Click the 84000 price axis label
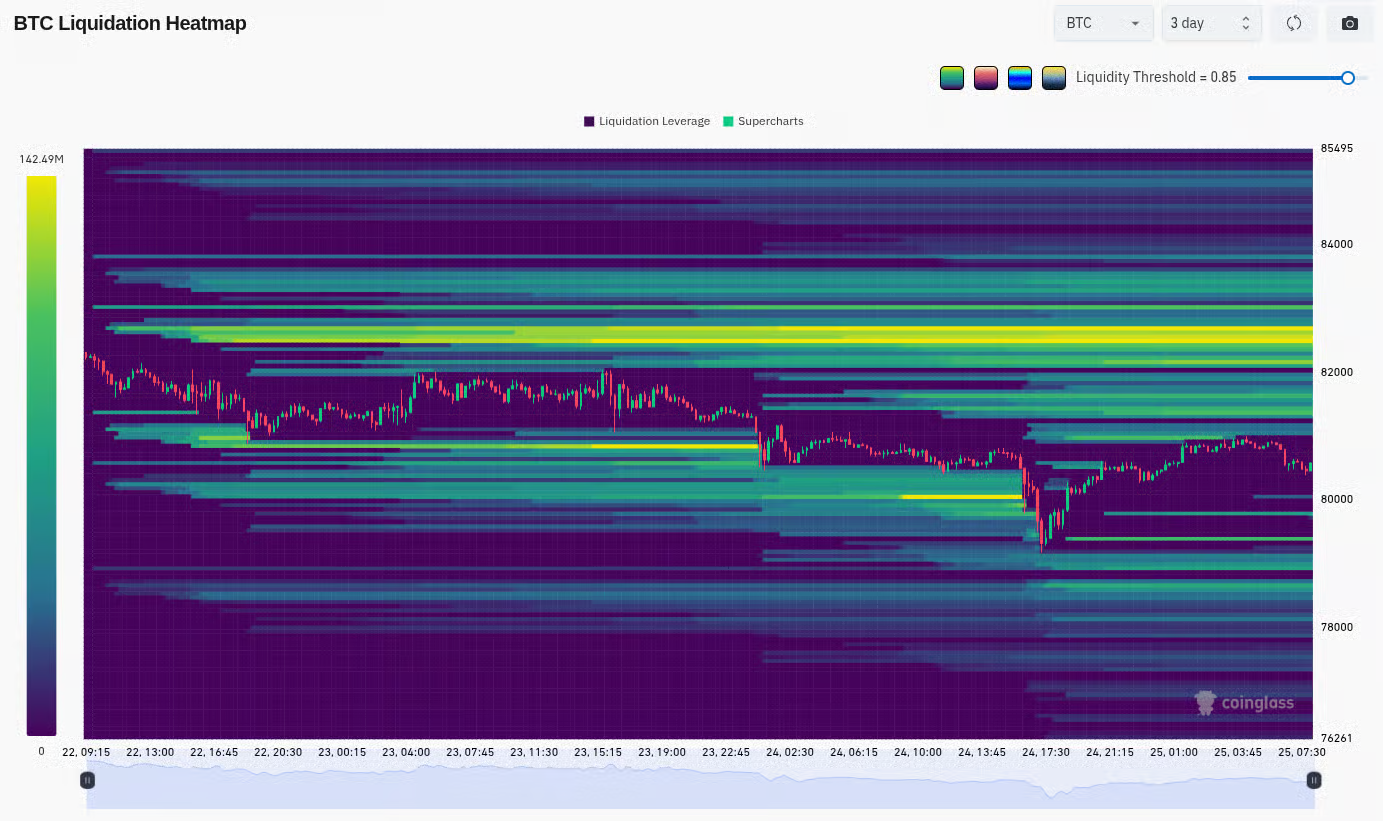1383x821 pixels. 1337,244
